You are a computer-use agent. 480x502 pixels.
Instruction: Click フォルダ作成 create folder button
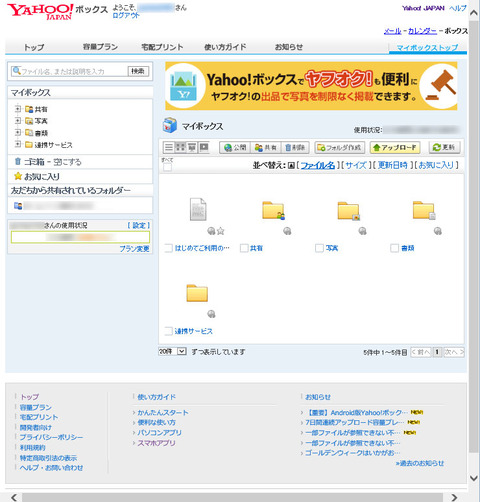(339, 147)
